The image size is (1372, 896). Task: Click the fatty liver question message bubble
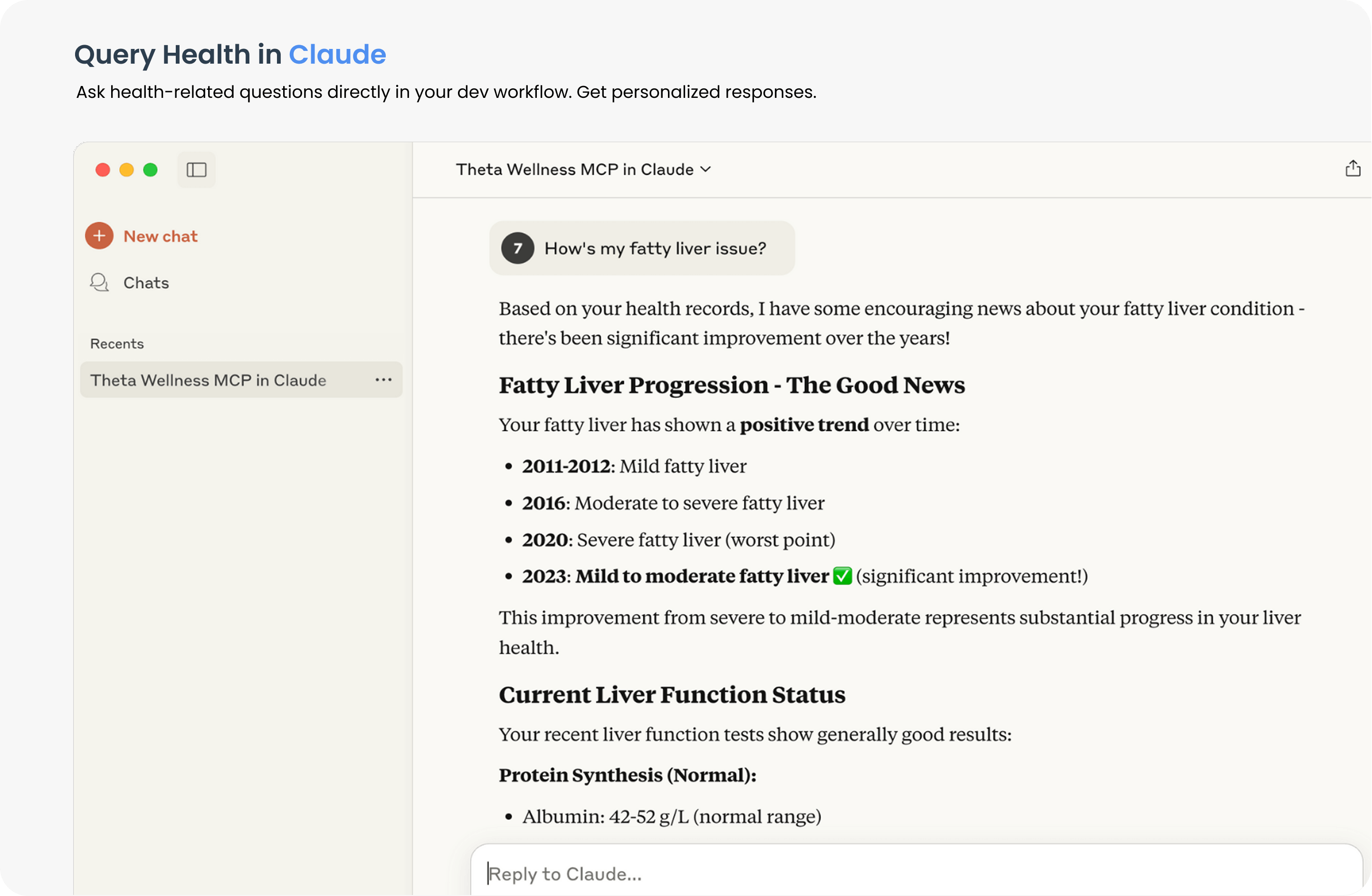coord(655,248)
